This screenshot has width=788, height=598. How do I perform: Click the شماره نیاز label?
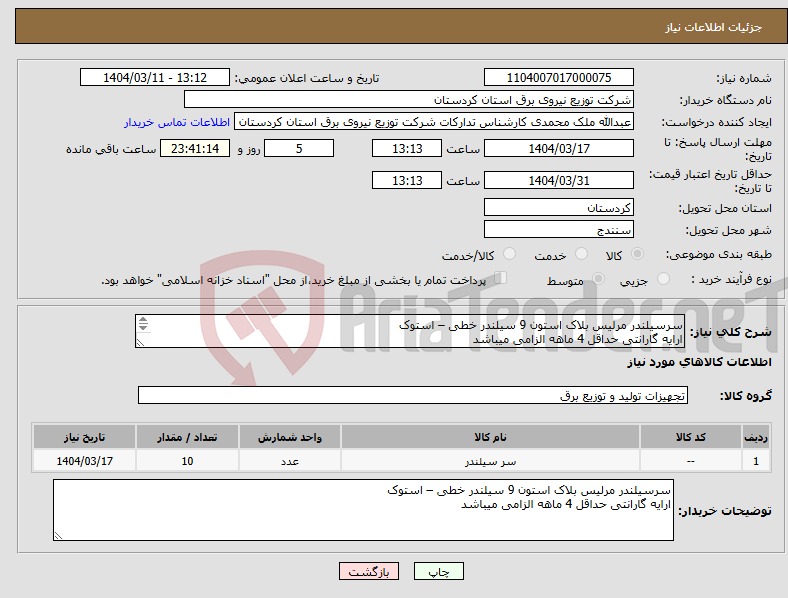tap(744, 78)
